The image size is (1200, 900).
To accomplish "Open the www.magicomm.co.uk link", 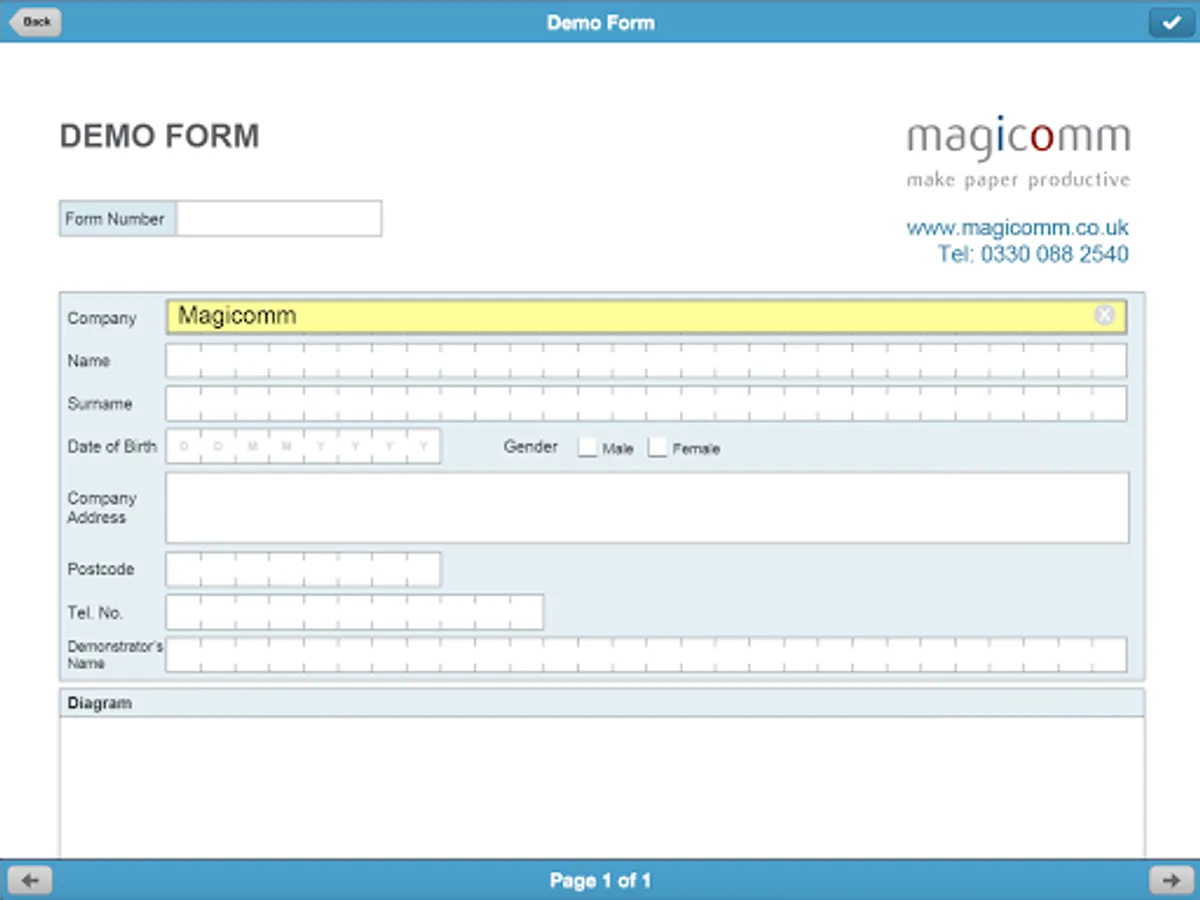I will (x=1018, y=228).
